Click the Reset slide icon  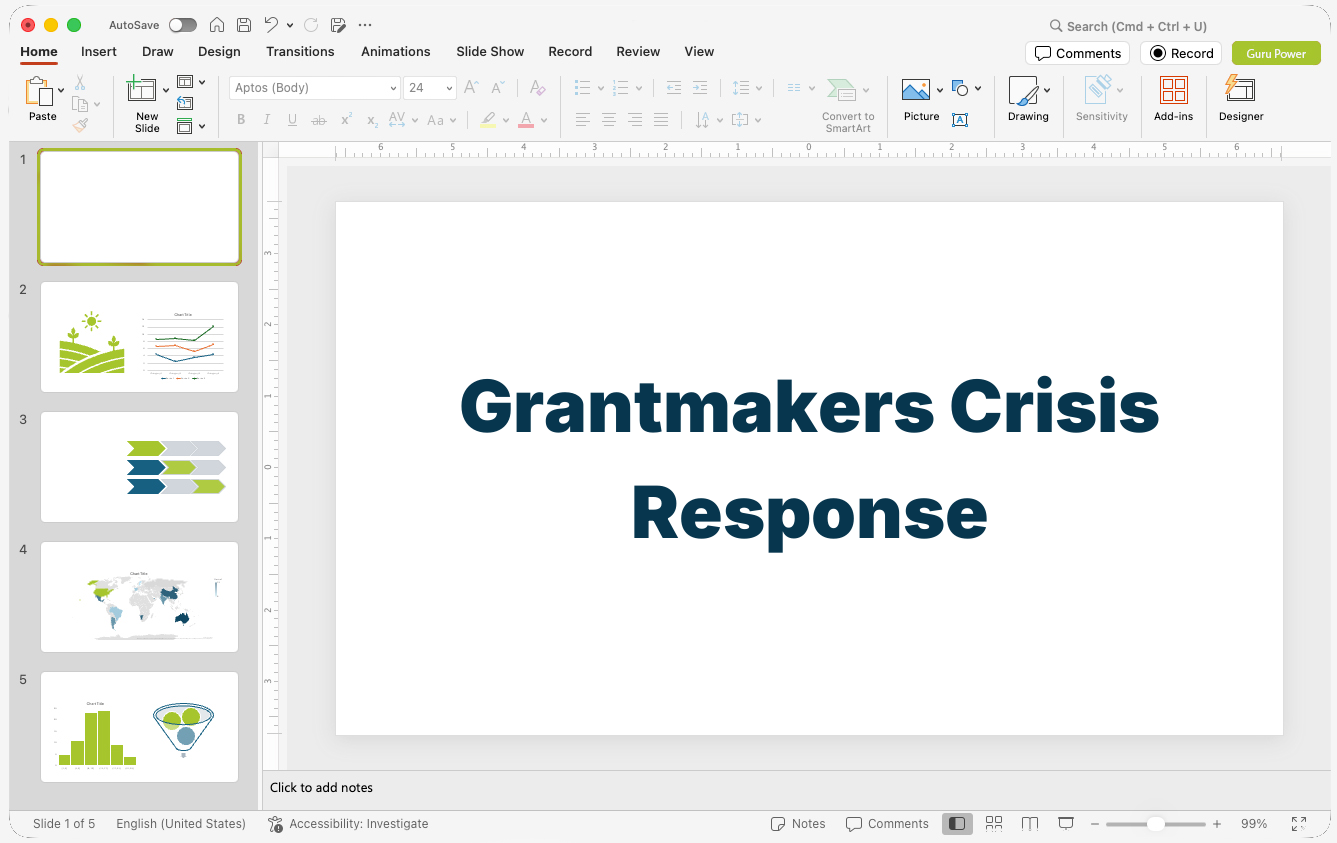[x=185, y=103]
